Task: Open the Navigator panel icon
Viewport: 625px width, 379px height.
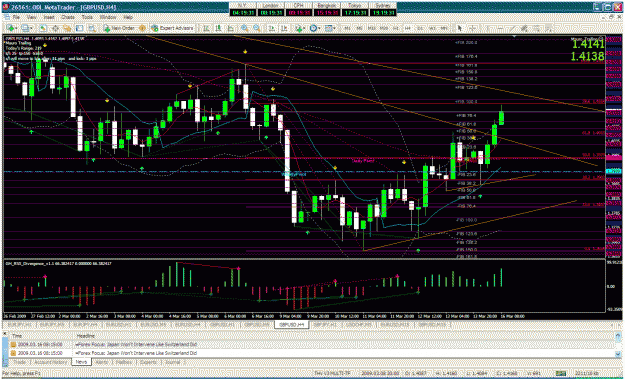Action: pos(67,28)
